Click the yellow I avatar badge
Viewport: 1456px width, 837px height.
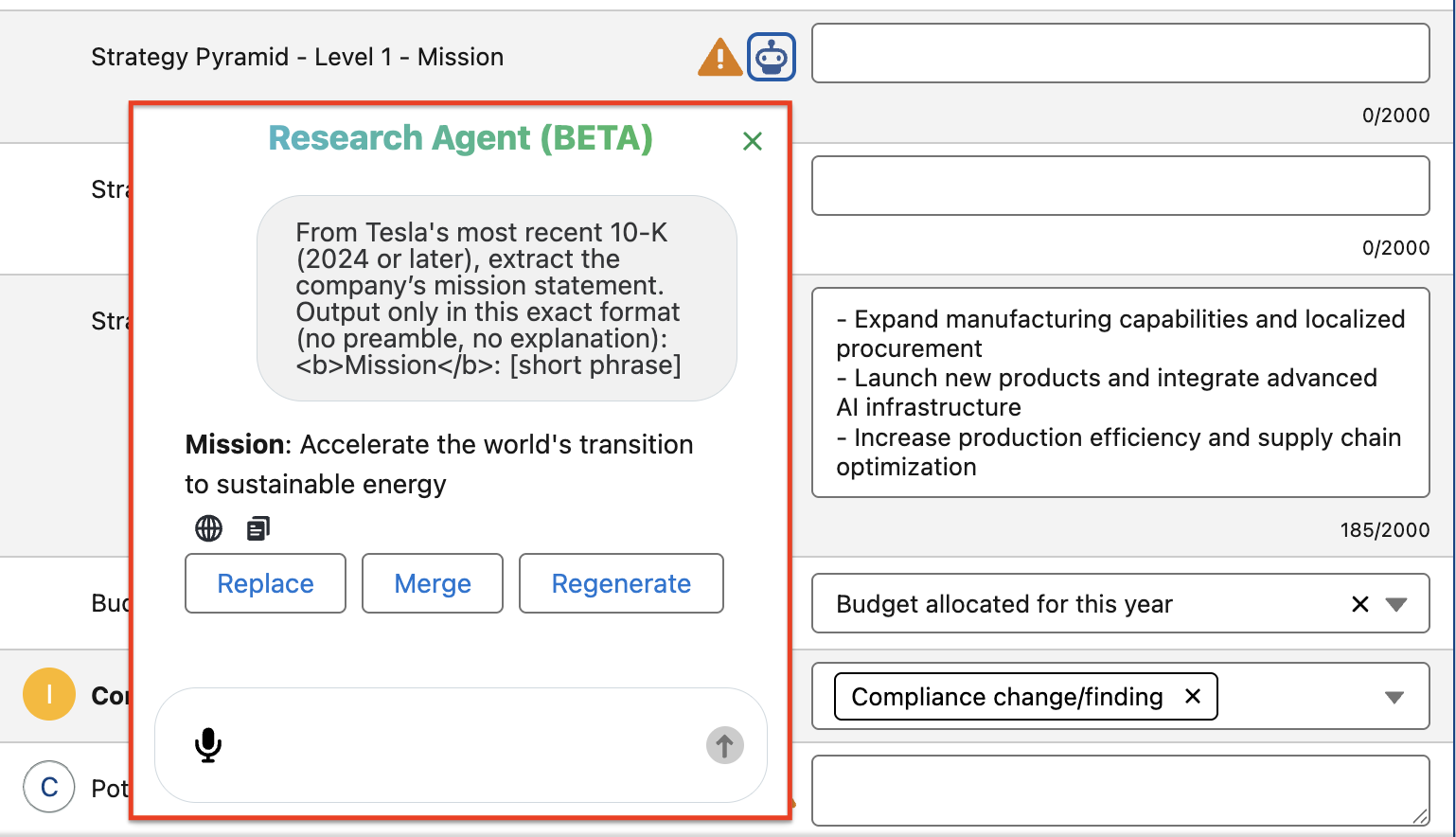tap(49, 694)
